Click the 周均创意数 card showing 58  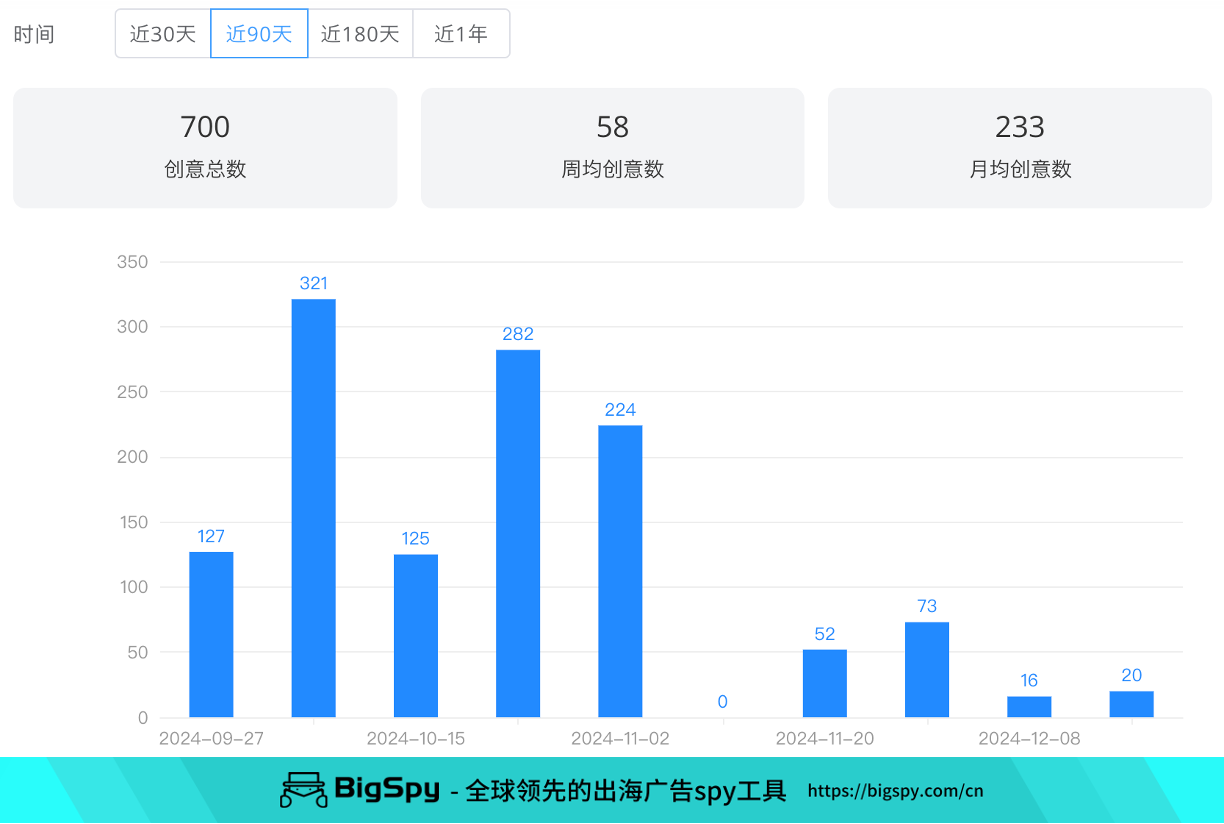pos(612,148)
